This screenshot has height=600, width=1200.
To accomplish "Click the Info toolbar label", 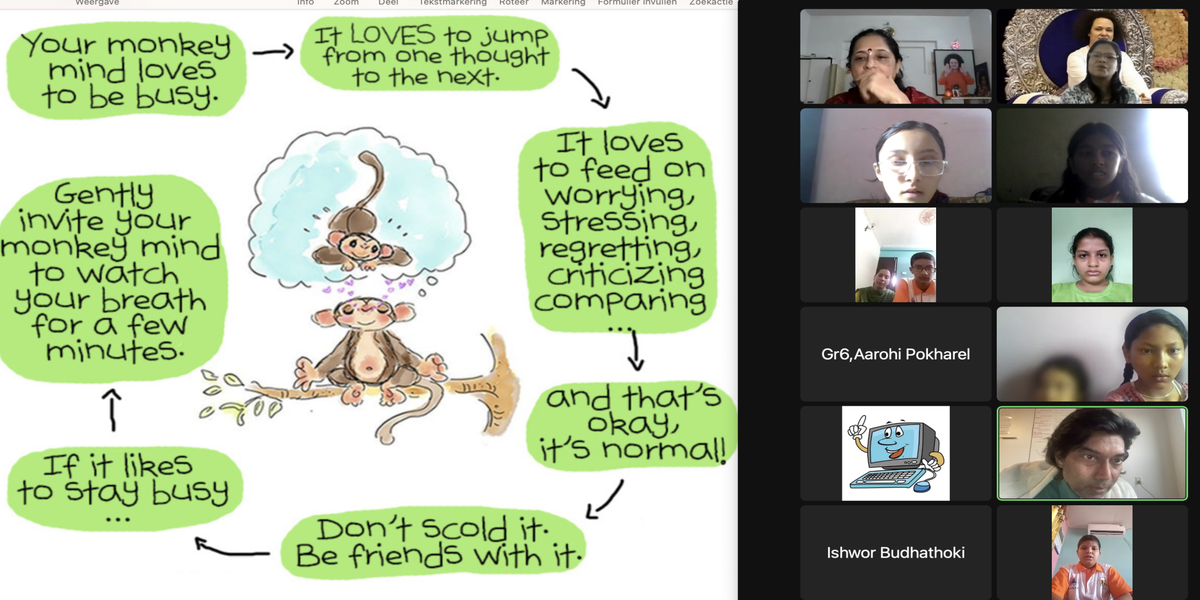I will [x=306, y=3].
